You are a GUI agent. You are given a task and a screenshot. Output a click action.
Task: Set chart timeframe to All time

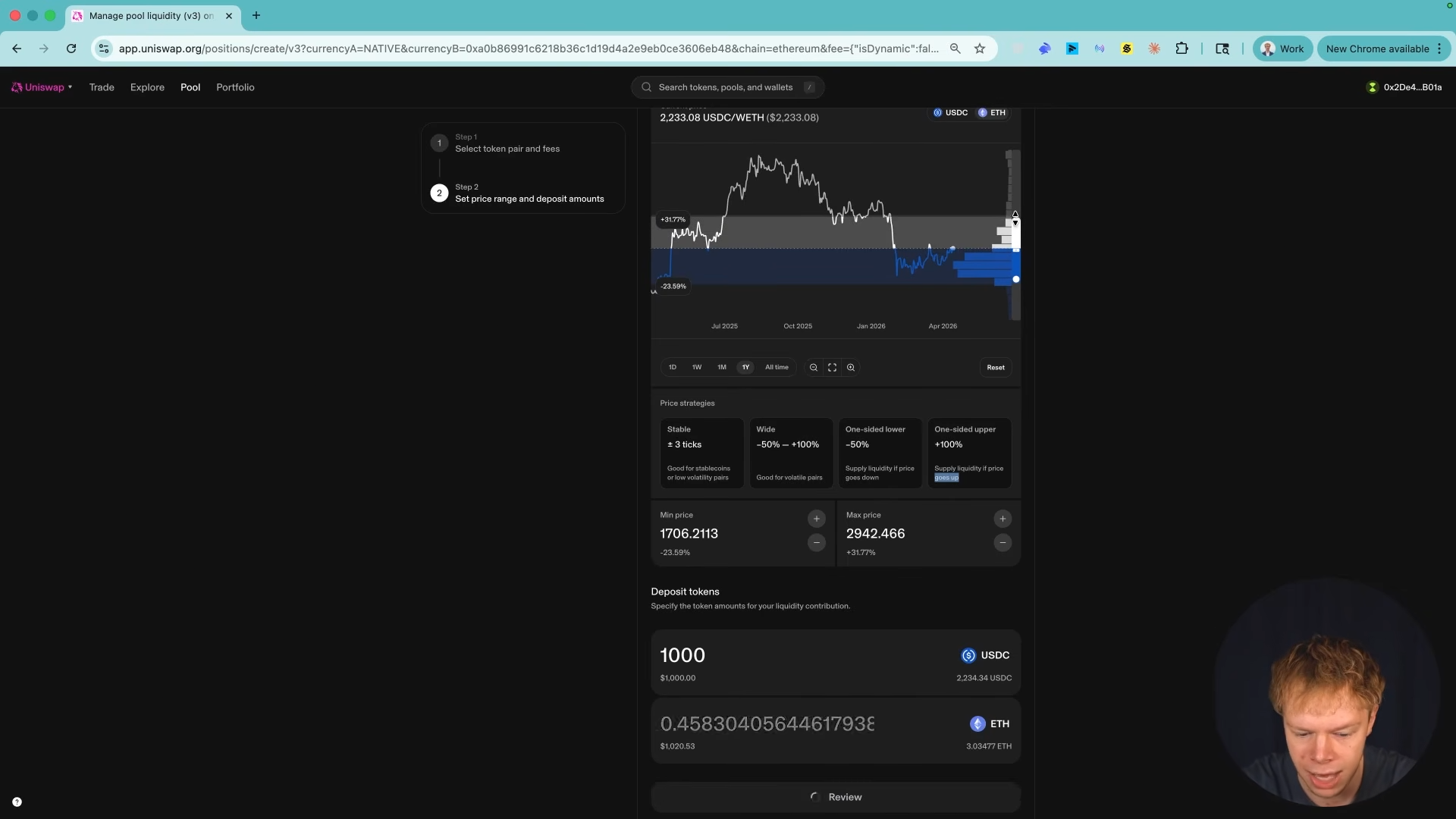pos(777,367)
